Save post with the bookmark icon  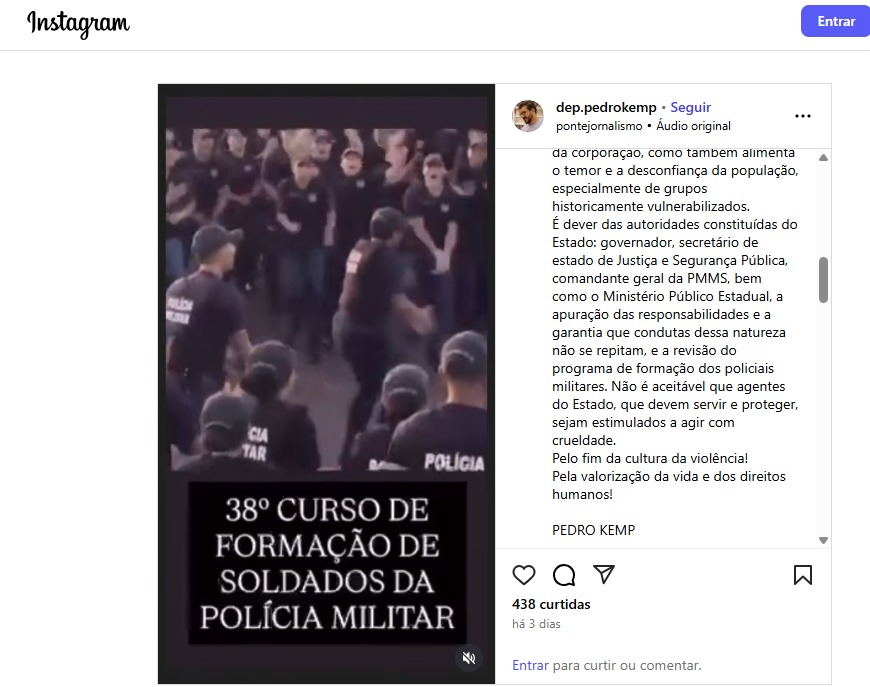[x=802, y=575]
